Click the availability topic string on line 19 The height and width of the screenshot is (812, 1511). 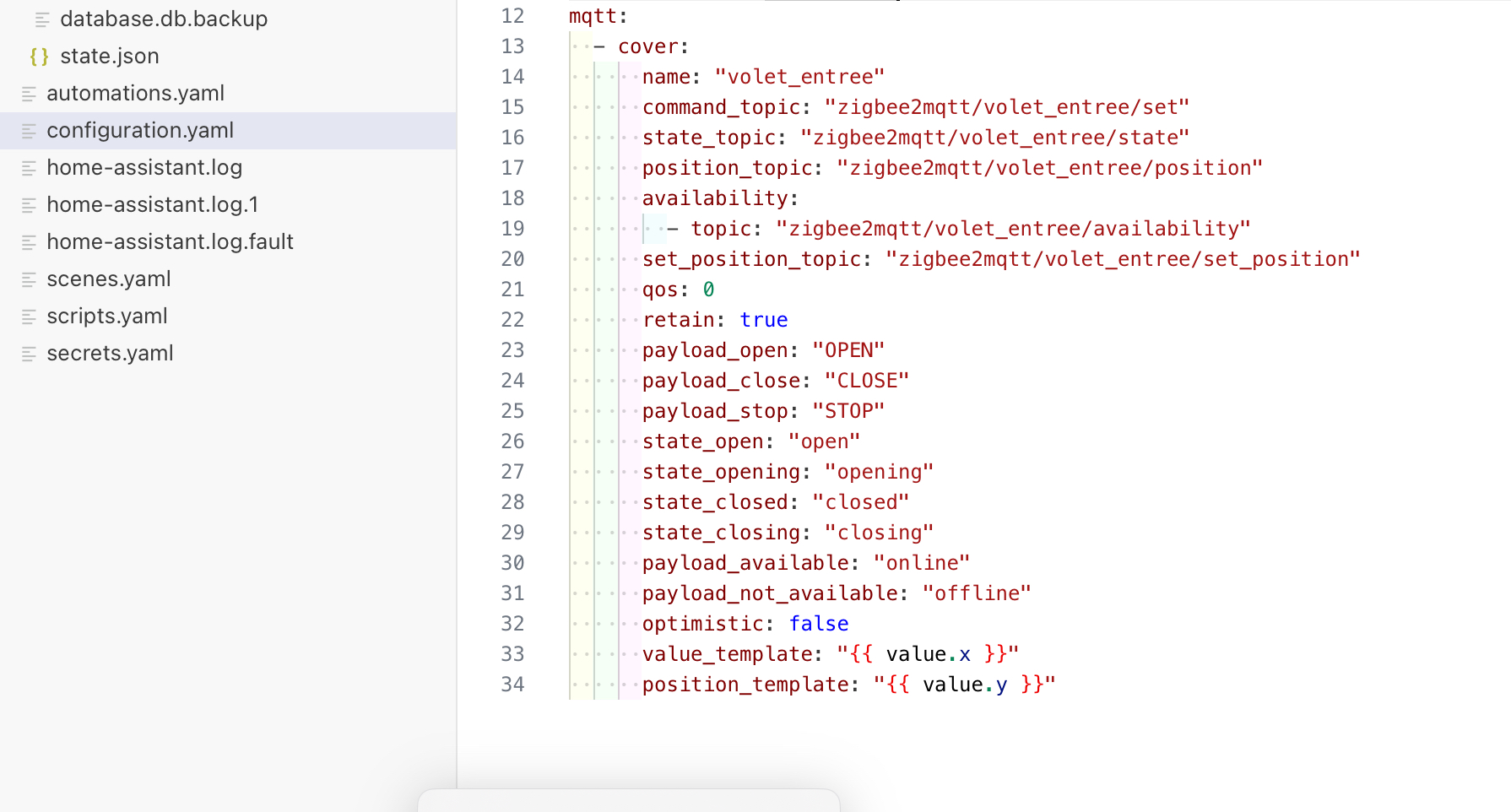coord(1012,229)
